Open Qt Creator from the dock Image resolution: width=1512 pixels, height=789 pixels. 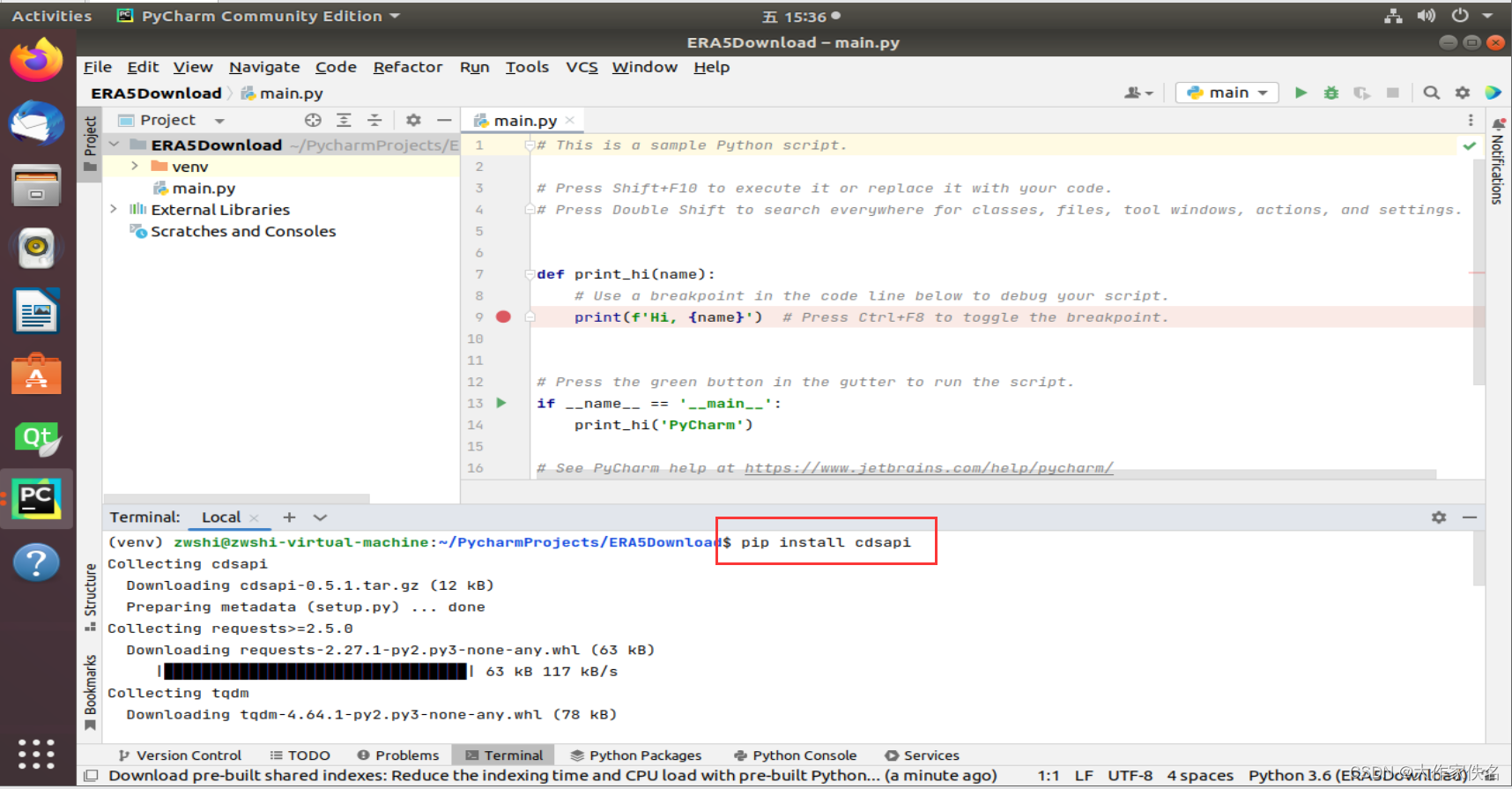click(36, 437)
